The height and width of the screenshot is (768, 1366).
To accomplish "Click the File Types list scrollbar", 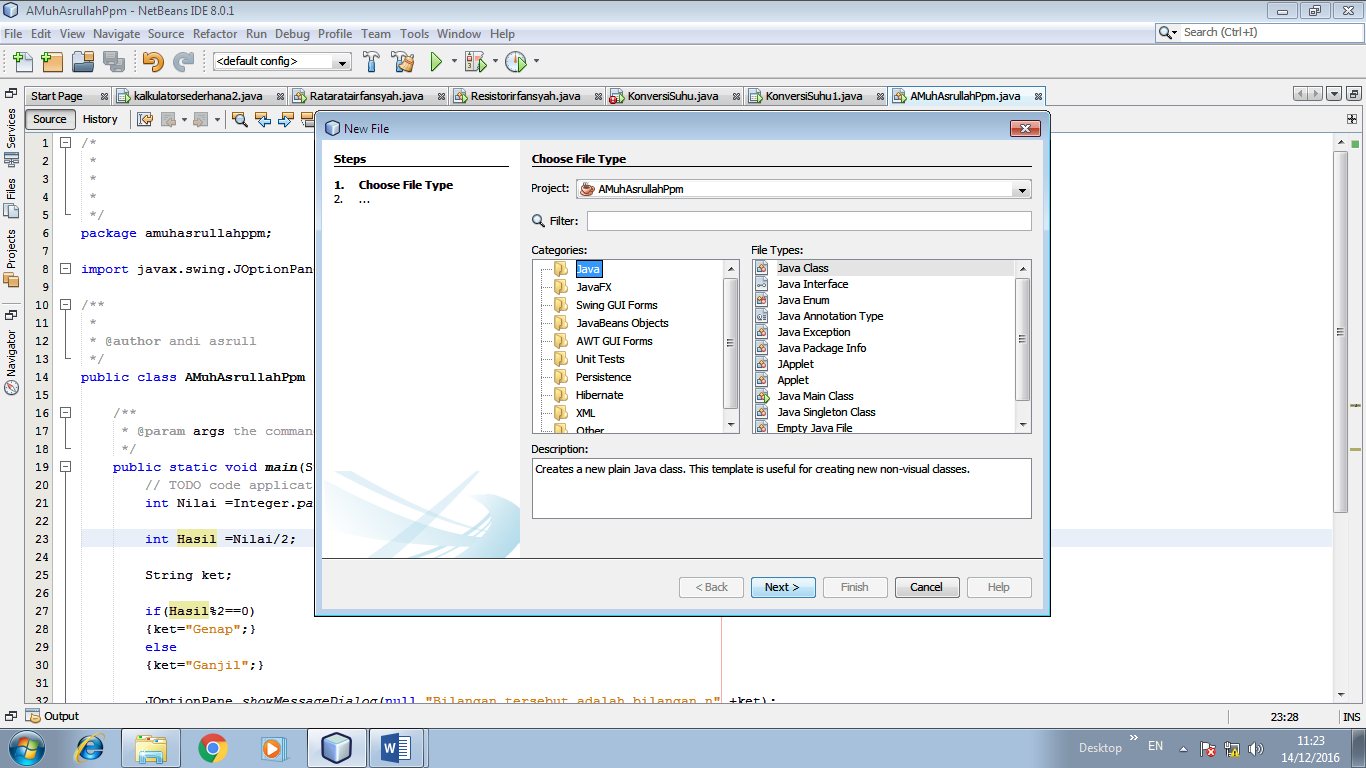I will [x=1023, y=347].
